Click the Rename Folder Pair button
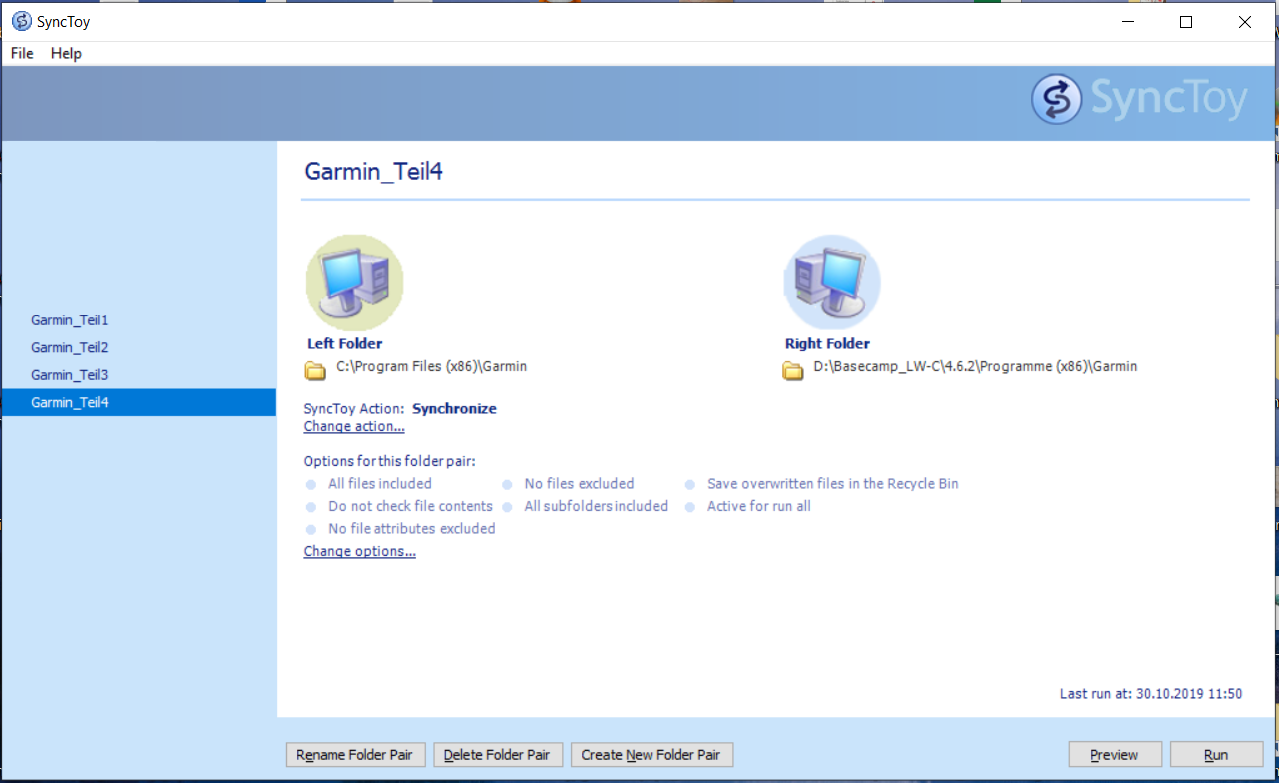Image resolution: width=1279 pixels, height=783 pixels. (x=356, y=755)
